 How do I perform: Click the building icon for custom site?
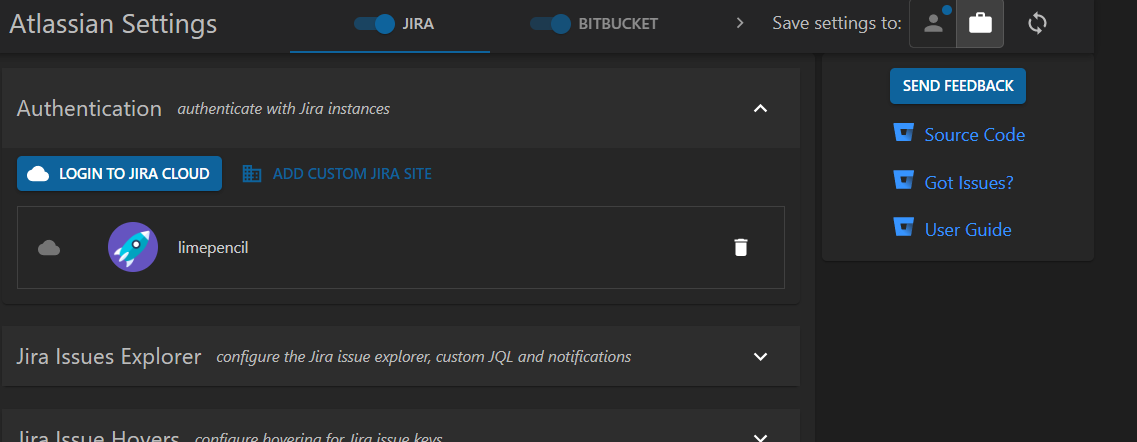[252, 174]
